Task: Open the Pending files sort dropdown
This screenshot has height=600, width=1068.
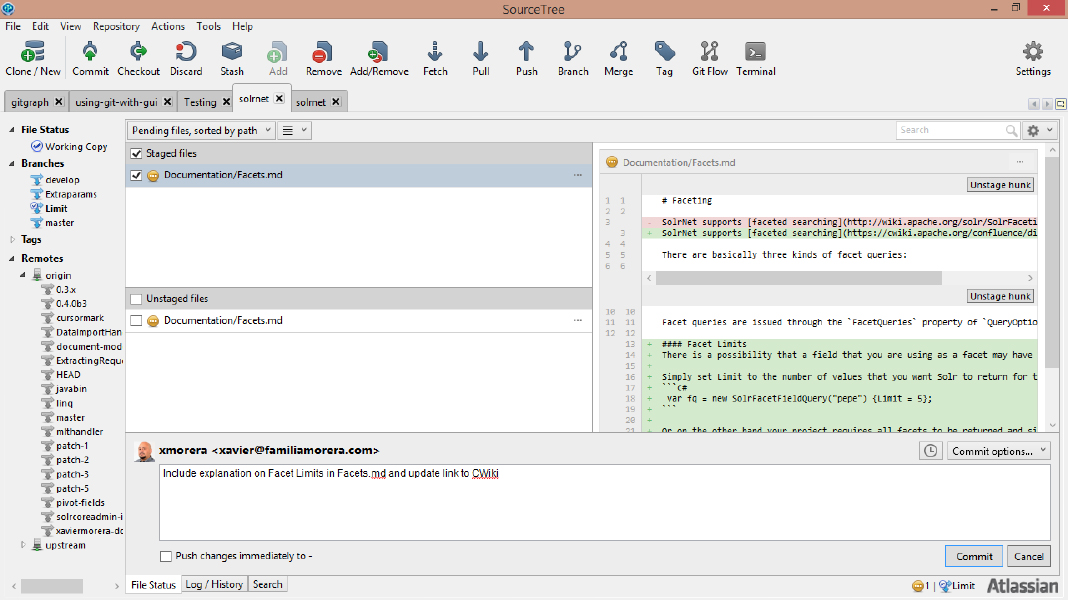Action: tap(200, 130)
